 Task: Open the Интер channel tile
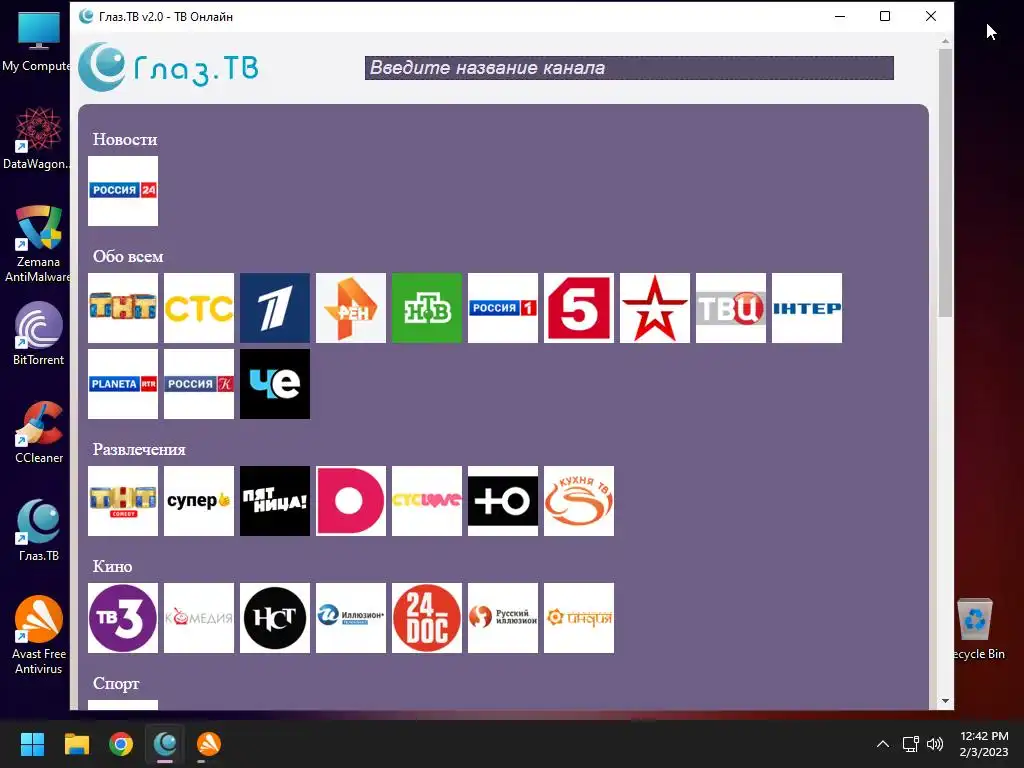pyautogui.click(x=807, y=308)
